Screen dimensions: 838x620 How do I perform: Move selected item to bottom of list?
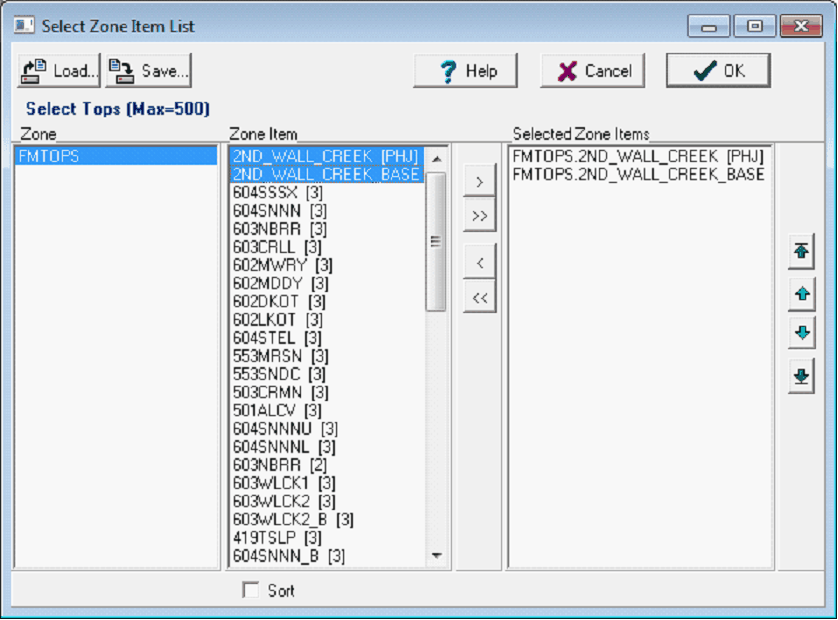(x=800, y=376)
